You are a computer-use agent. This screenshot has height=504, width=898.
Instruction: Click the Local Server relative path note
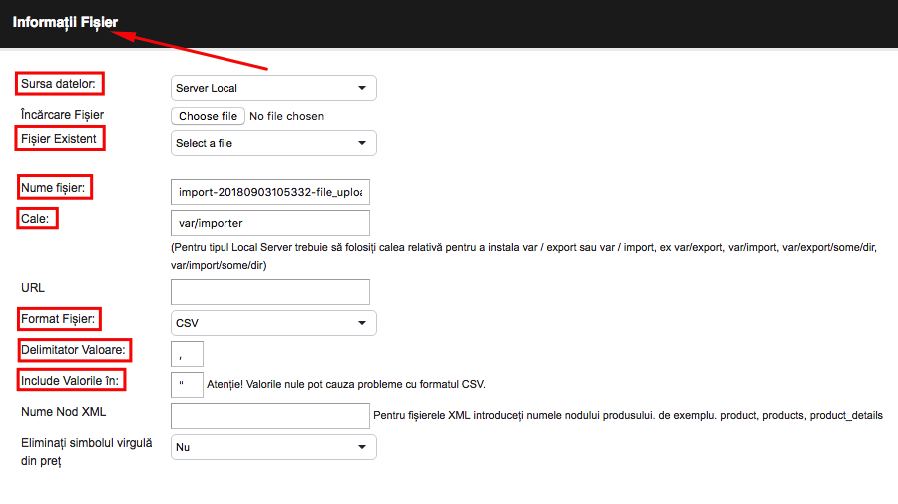pyautogui.click(x=523, y=256)
